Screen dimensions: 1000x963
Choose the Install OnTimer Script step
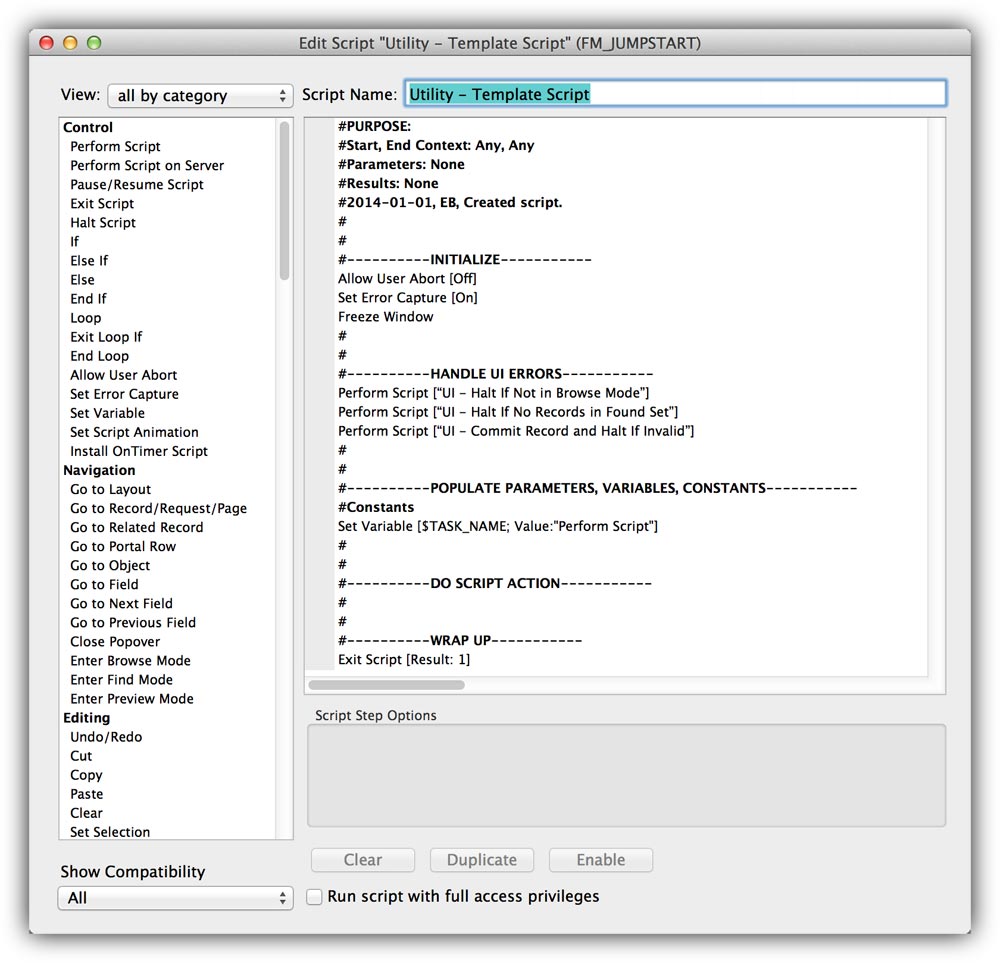coord(138,450)
